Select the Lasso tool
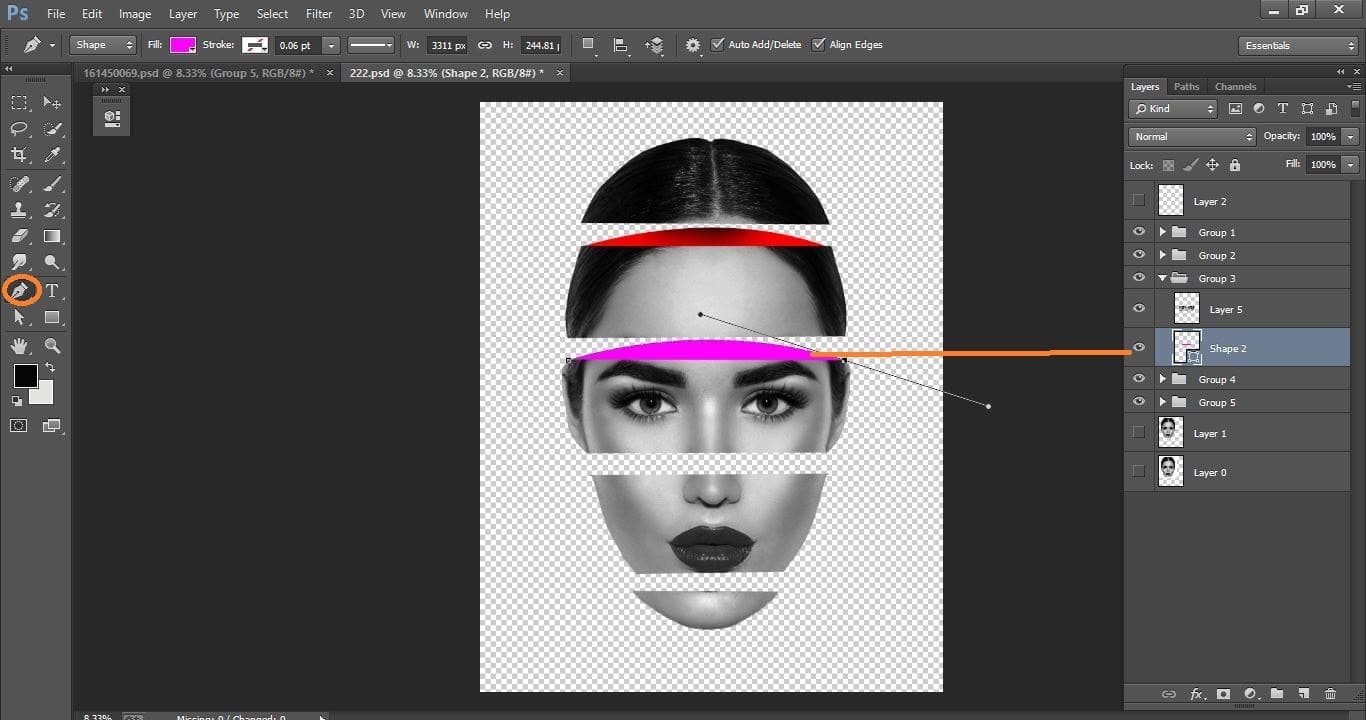 tap(18, 128)
